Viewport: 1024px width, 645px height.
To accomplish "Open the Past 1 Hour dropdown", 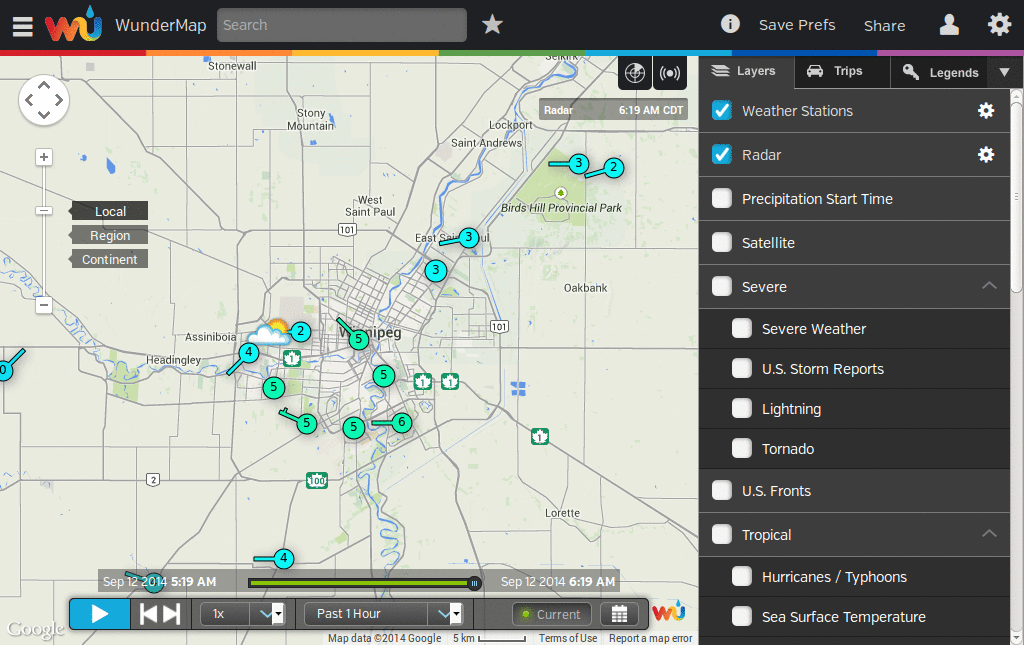I will [383, 614].
